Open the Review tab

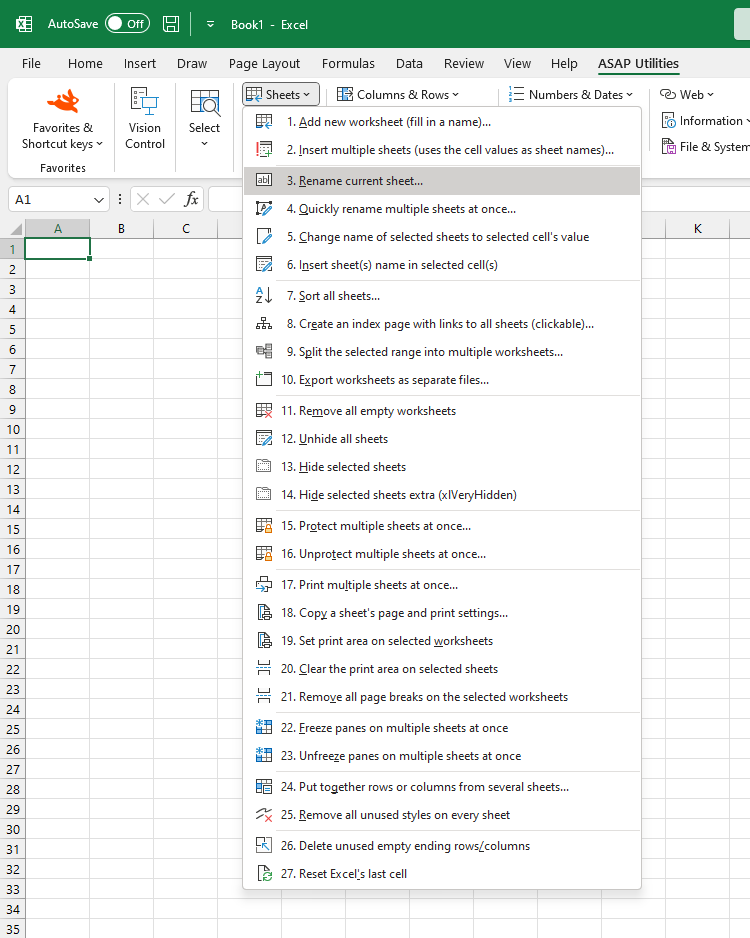[x=464, y=63]
